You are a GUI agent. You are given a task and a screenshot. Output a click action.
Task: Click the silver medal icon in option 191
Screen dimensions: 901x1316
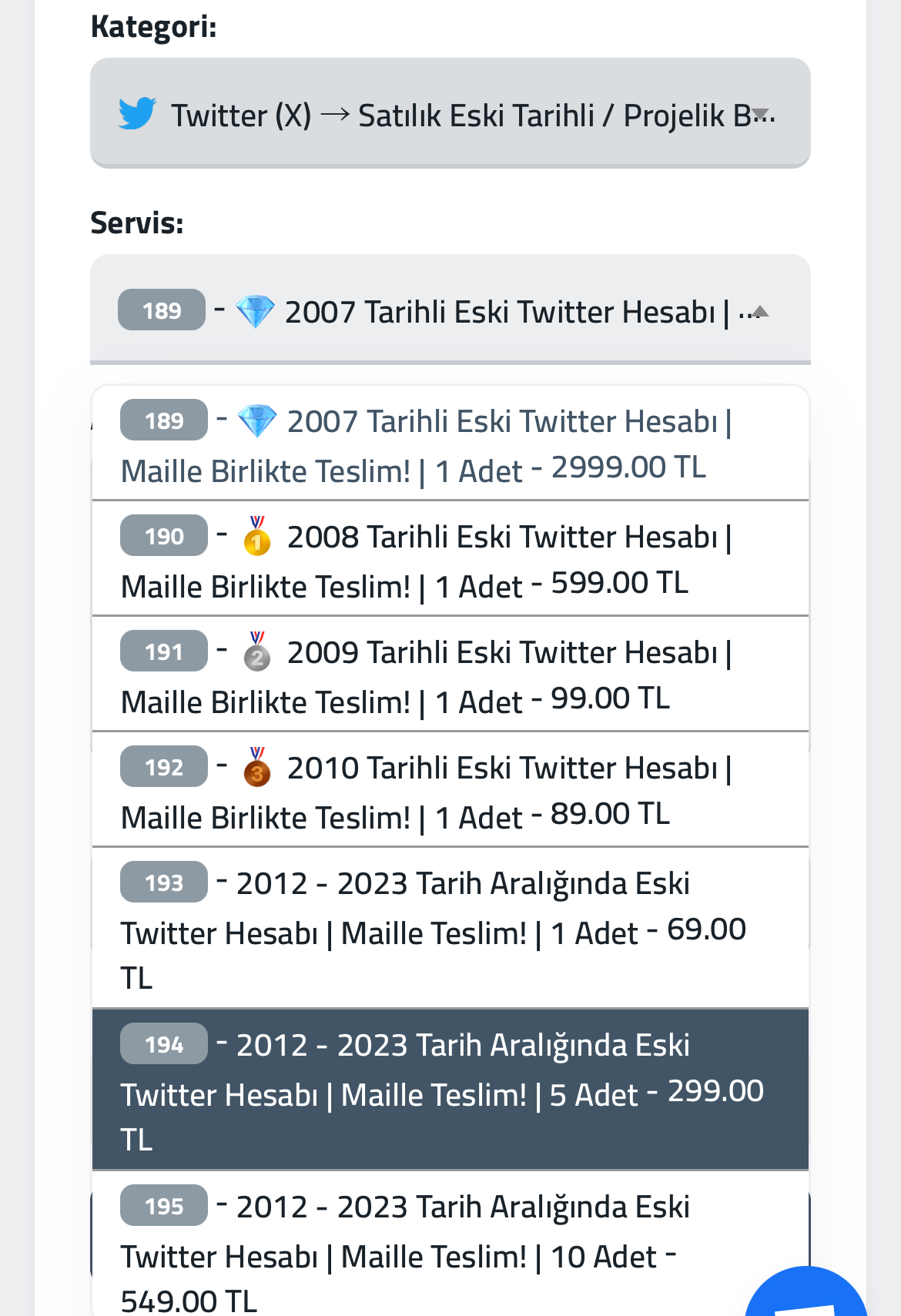(x=257, y=651)
